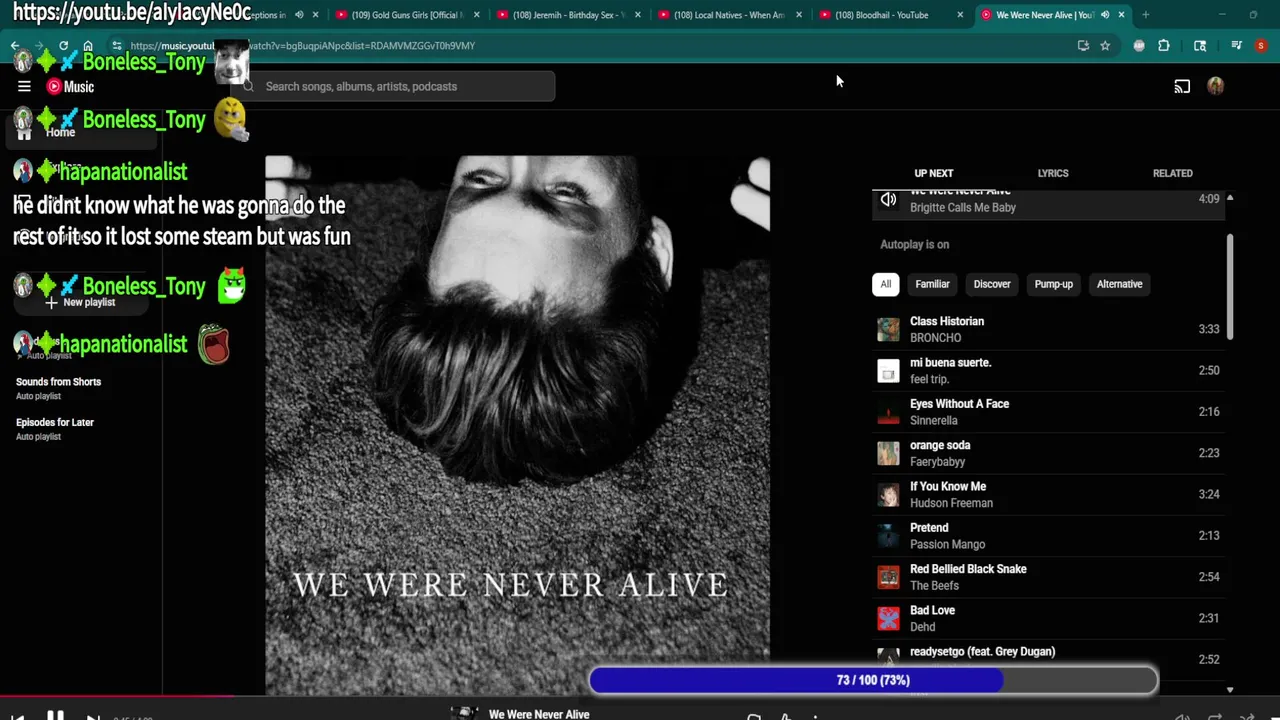Click the We Were Never Alive album art

pos(517,424)
